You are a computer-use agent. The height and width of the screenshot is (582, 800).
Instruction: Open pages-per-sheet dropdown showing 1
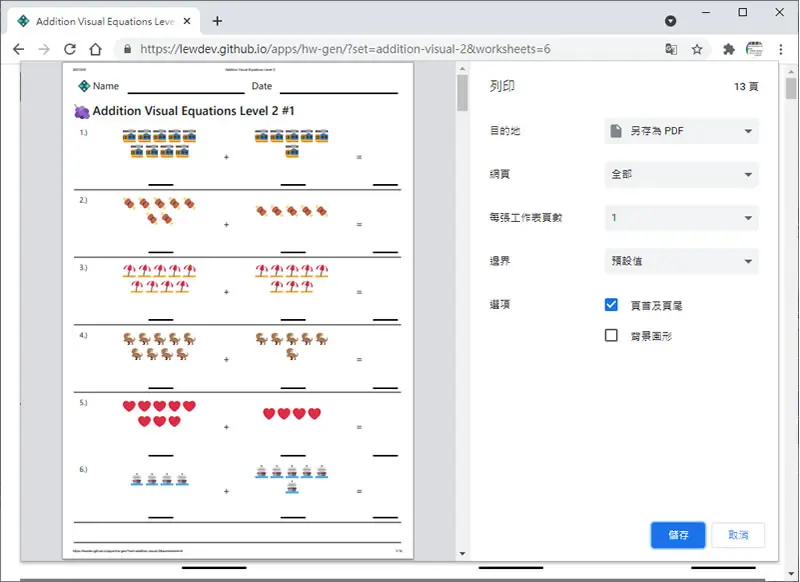coord(682,218)
